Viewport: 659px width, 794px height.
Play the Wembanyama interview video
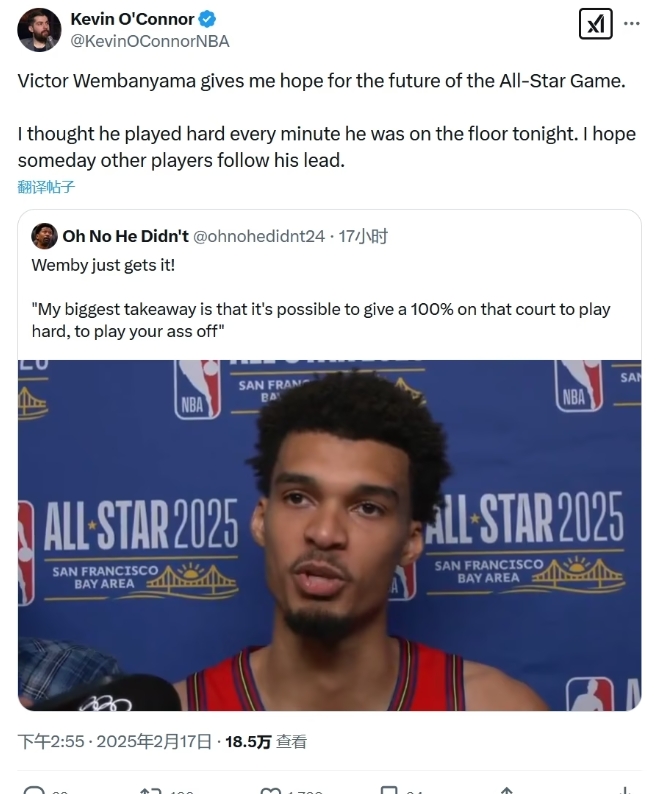330,535
